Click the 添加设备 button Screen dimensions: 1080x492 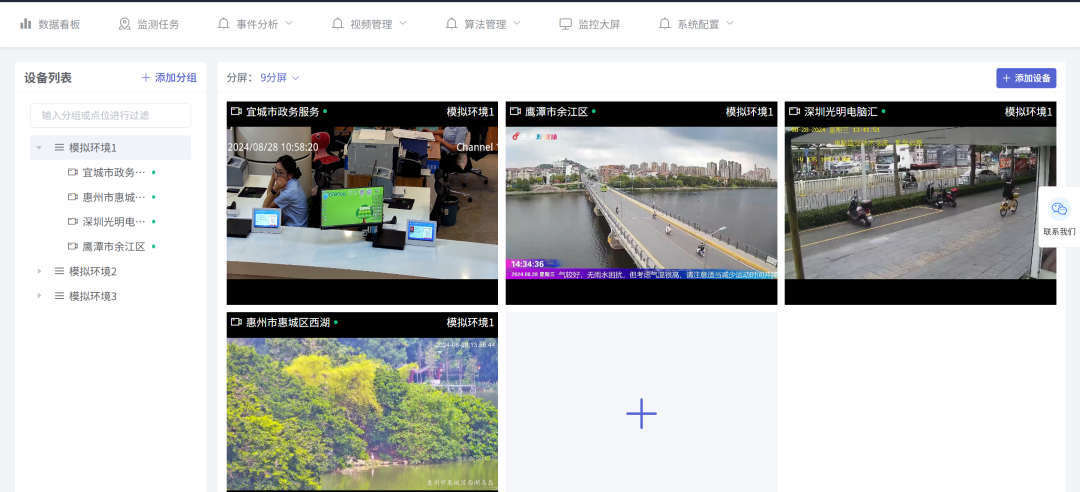pos(1026,78)
